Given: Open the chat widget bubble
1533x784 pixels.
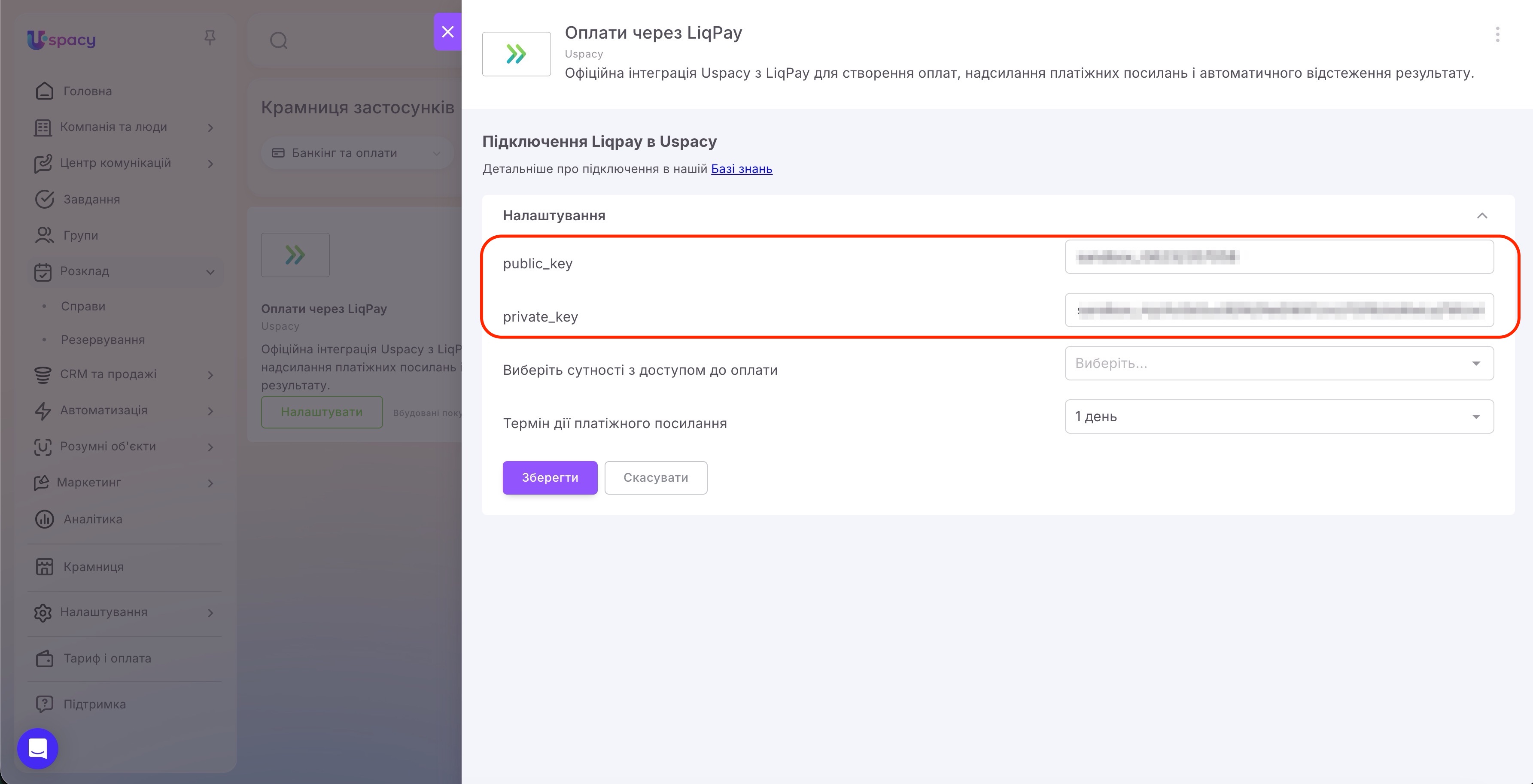Looking at the screenshot, I should click(37, 748).
